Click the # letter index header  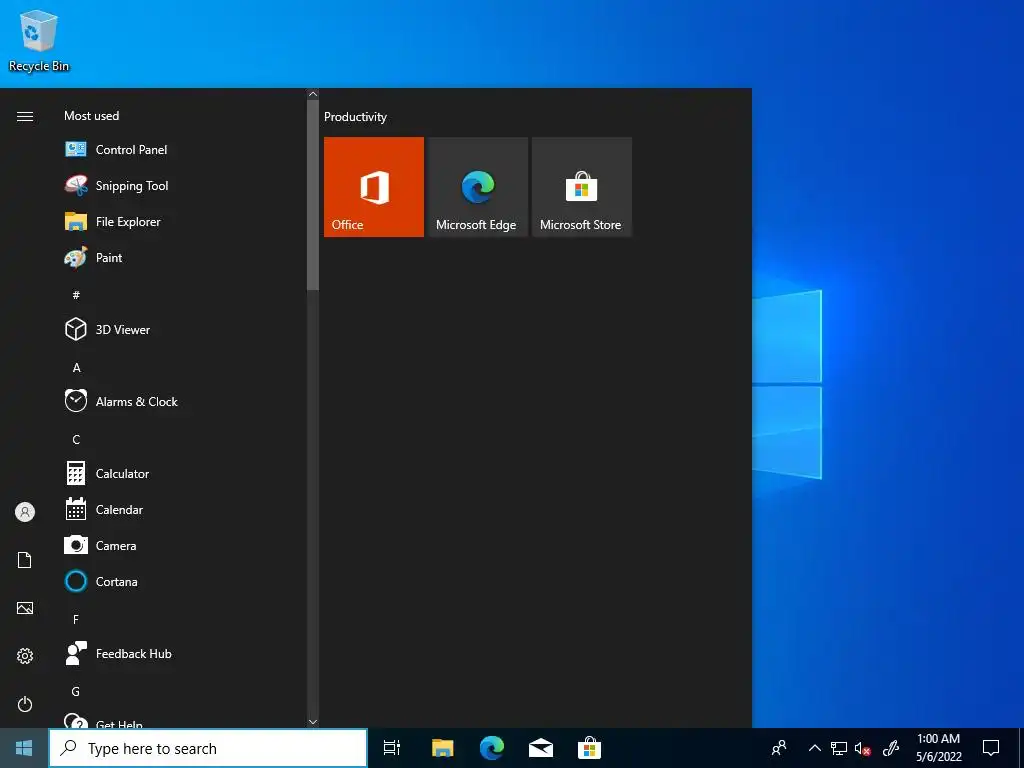point(76,295)
